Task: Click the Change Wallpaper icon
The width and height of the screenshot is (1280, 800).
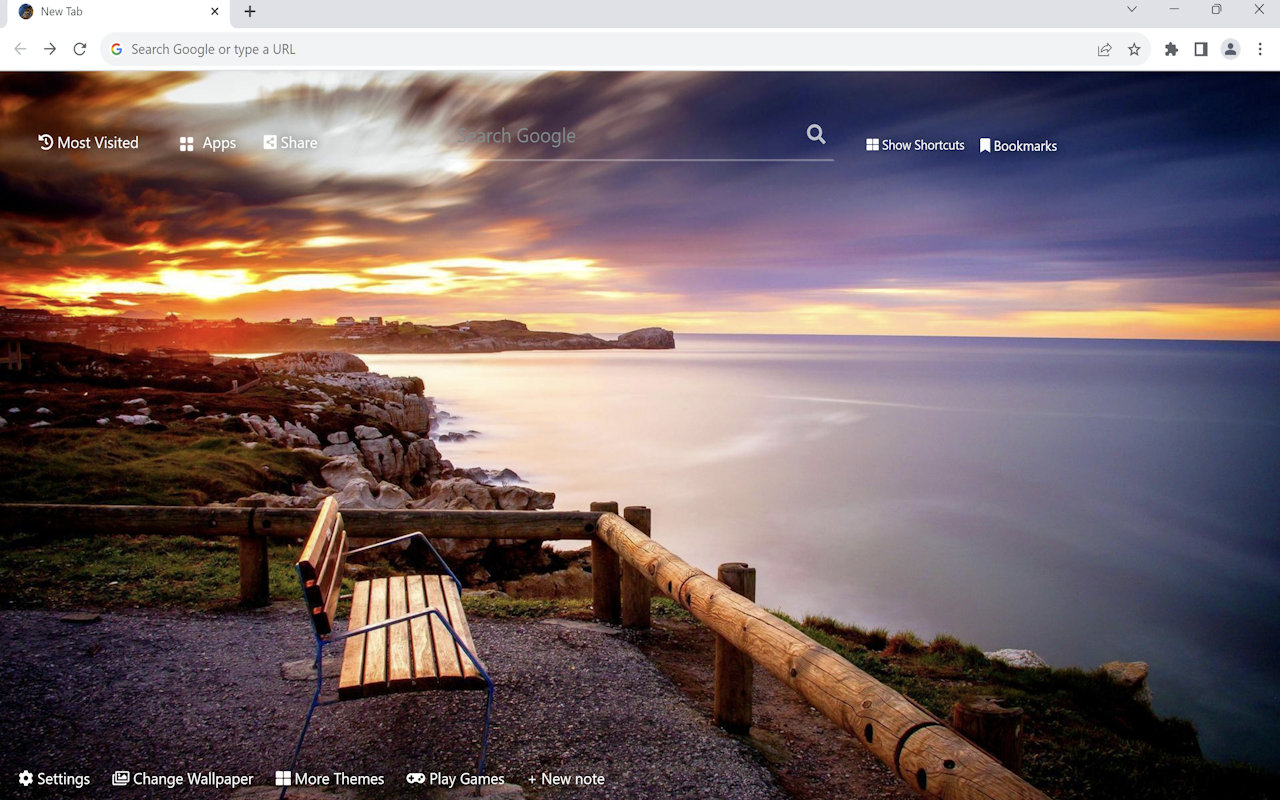Action: pos(120,777)
